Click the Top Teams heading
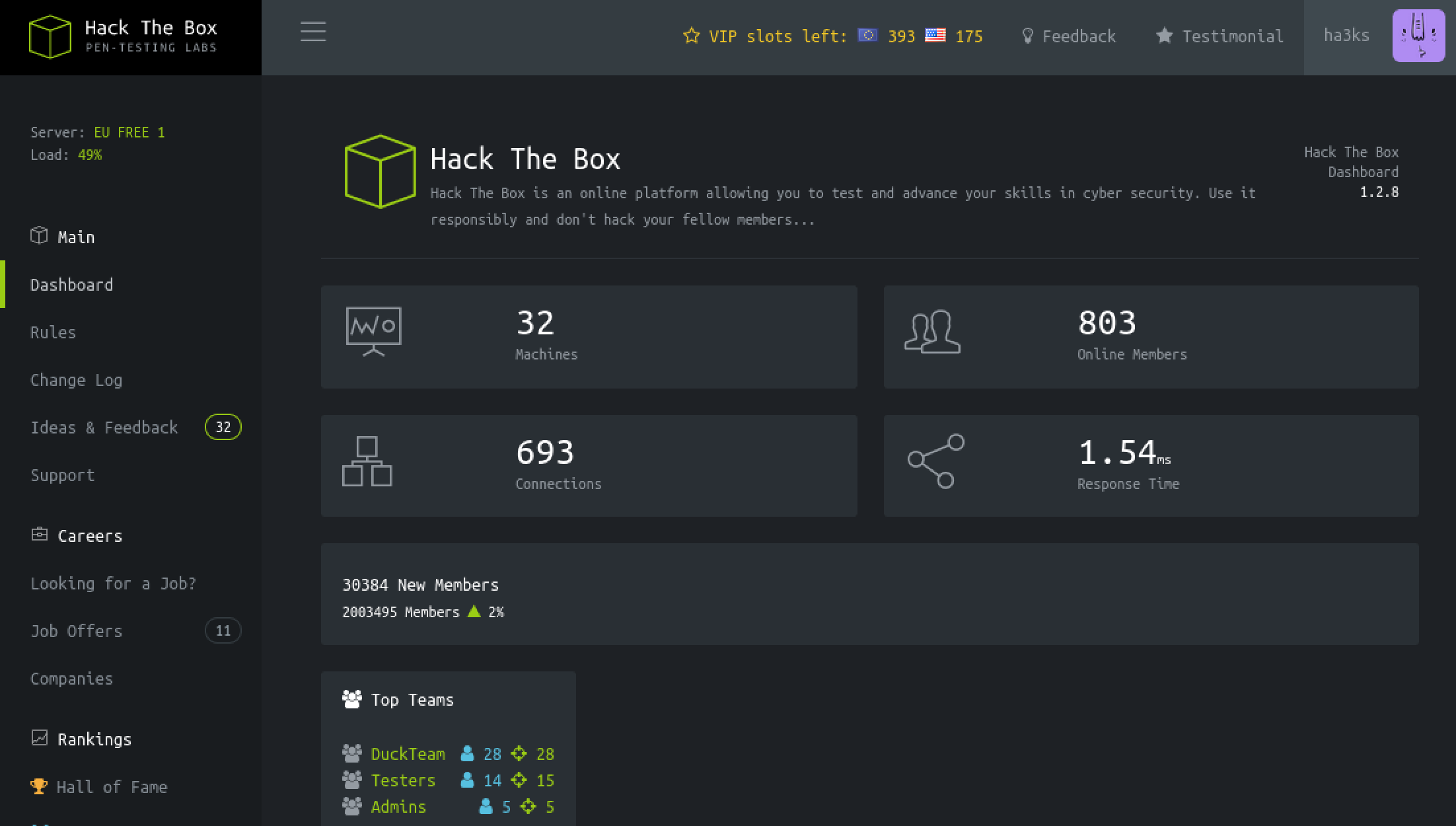The image size is (1456, 826). pyautogui.click(x=413, y=700)
